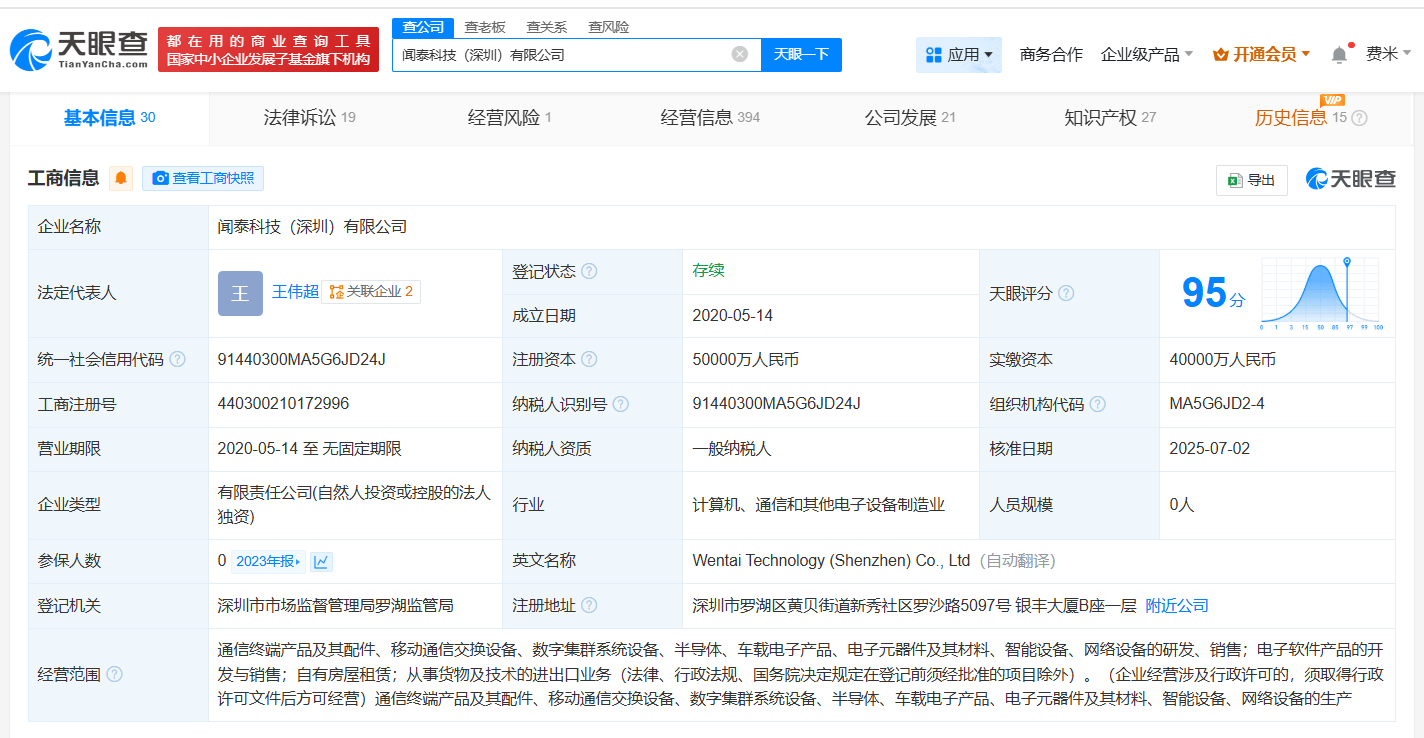Click the orange alert bell beside 工商信息
Image resolution: width=1424 pixels, height=738 pixels.
pyautogui.click(x=121, y=178)
